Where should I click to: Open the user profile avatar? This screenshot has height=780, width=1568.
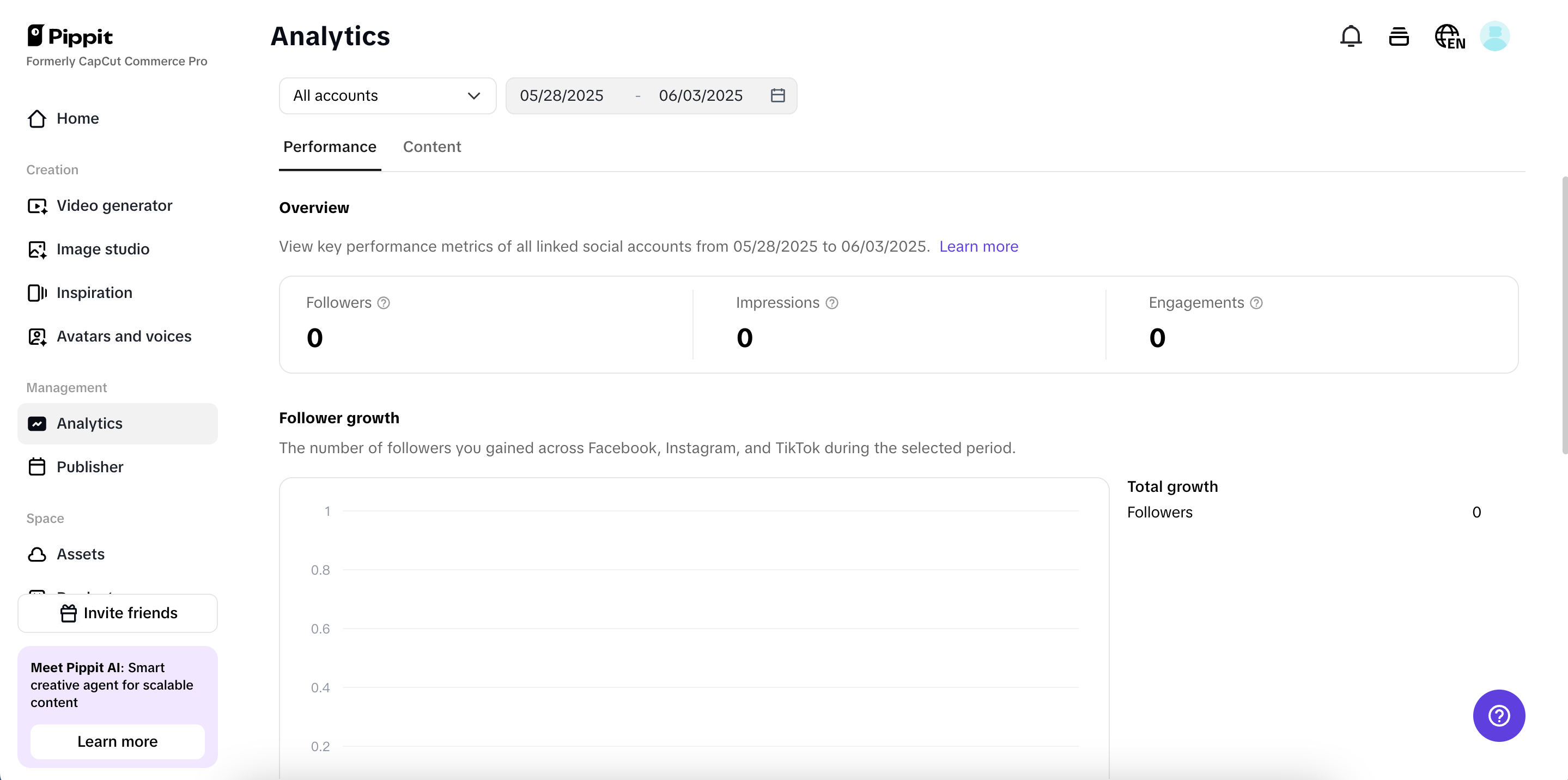coord(1494,36)
